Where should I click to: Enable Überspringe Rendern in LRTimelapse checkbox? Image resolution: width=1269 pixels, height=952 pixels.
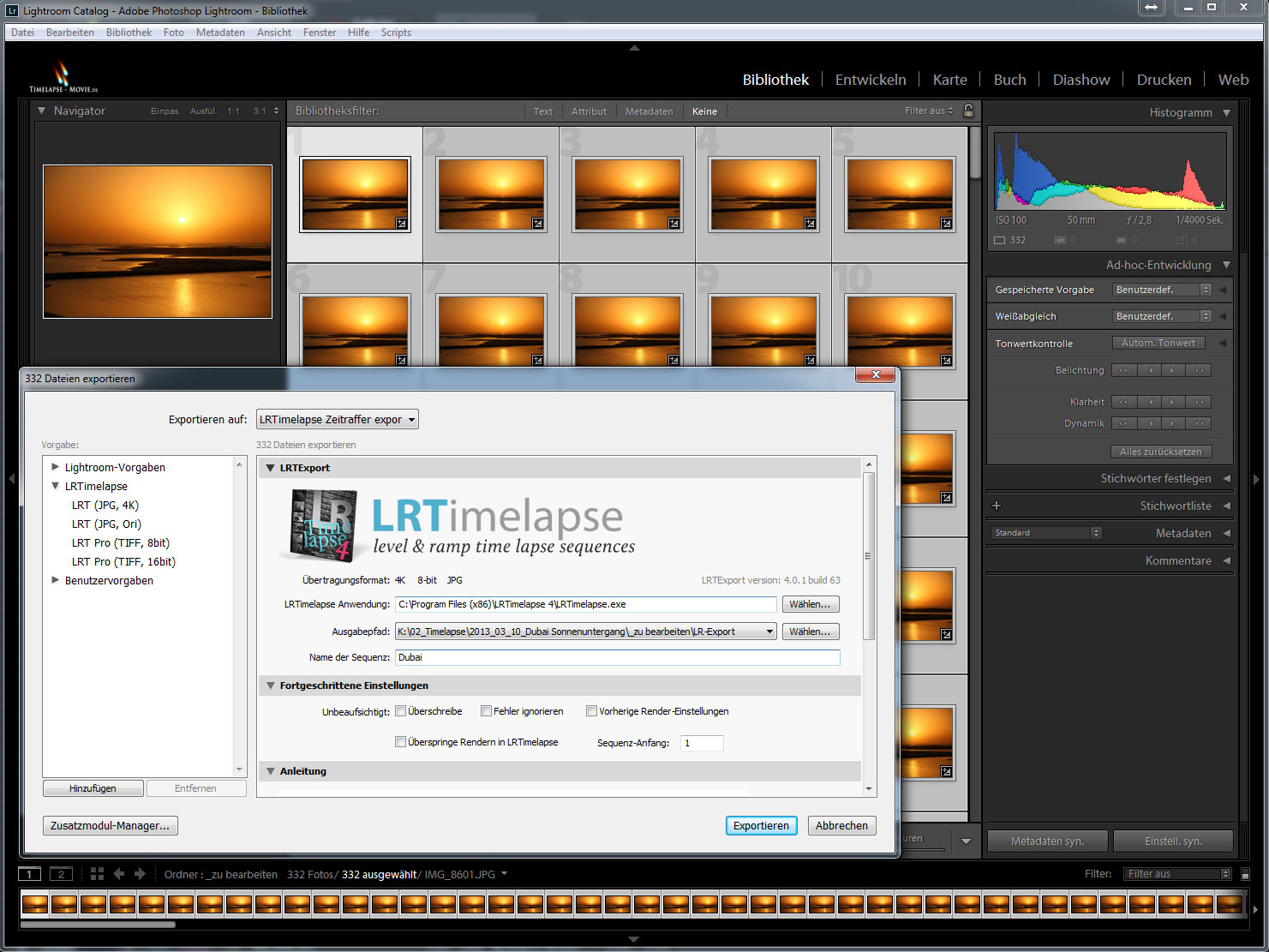400,741
